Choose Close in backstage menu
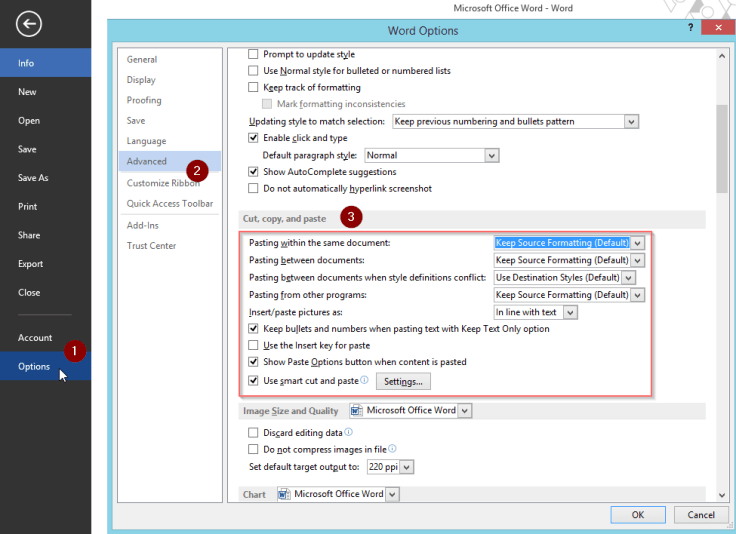The height and width of the screenshot is (534, 736). coord(46,292)
